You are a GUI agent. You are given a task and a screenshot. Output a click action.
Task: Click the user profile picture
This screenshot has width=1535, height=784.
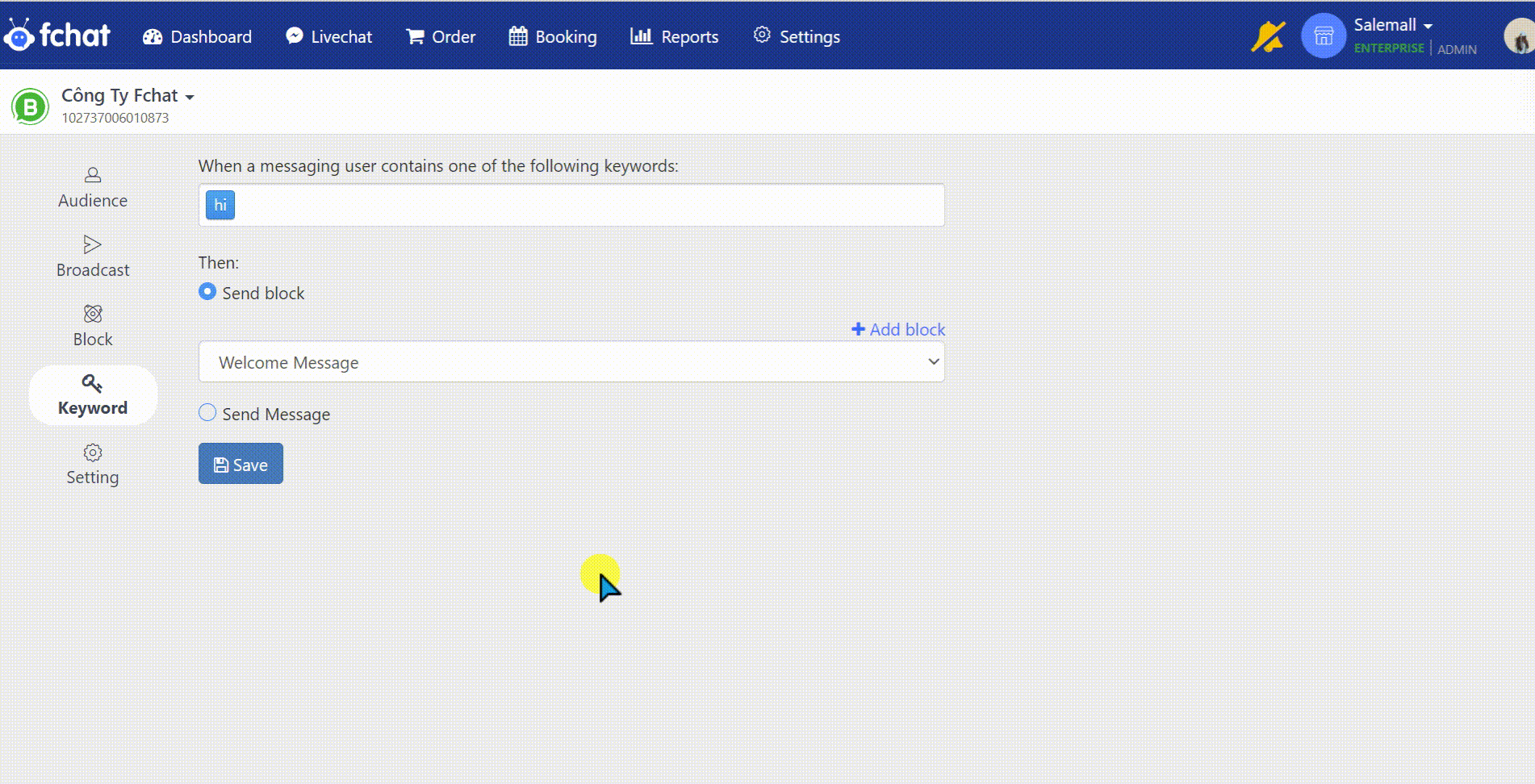[x=1519, y=36]
